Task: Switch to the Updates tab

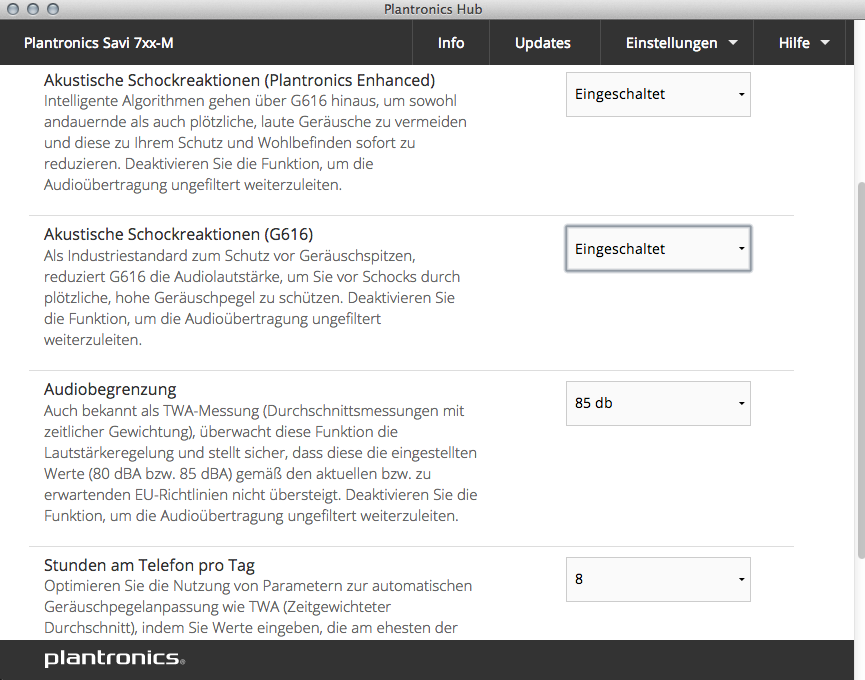Action: (543, 43)
